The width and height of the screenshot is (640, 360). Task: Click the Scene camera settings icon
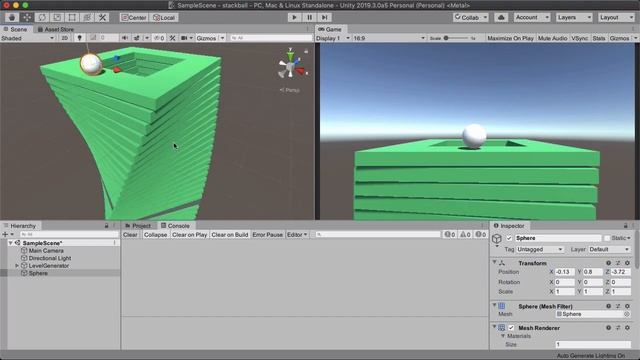click(184, 38)
